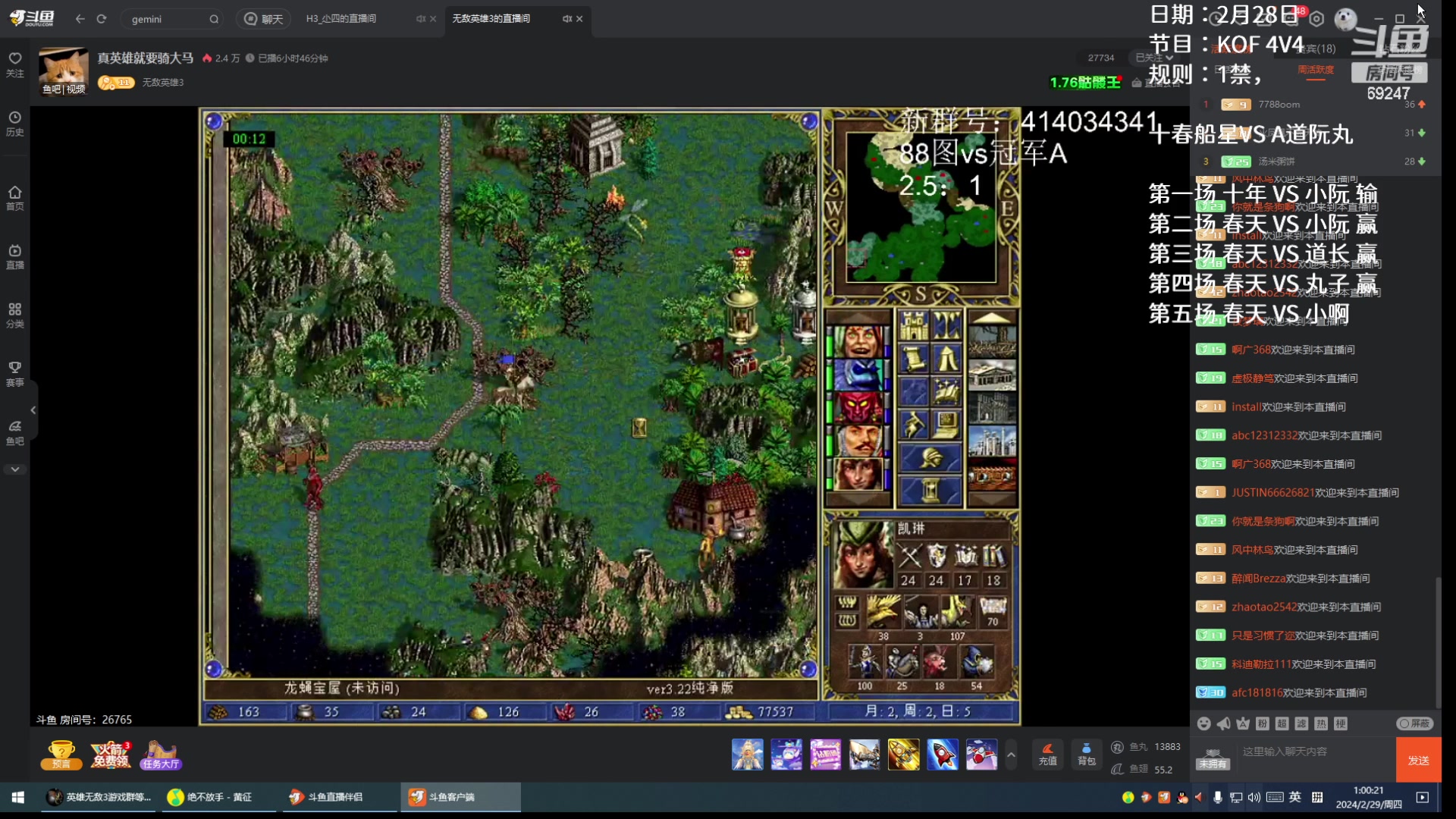Select the mustached knight hero portrait

858,440
